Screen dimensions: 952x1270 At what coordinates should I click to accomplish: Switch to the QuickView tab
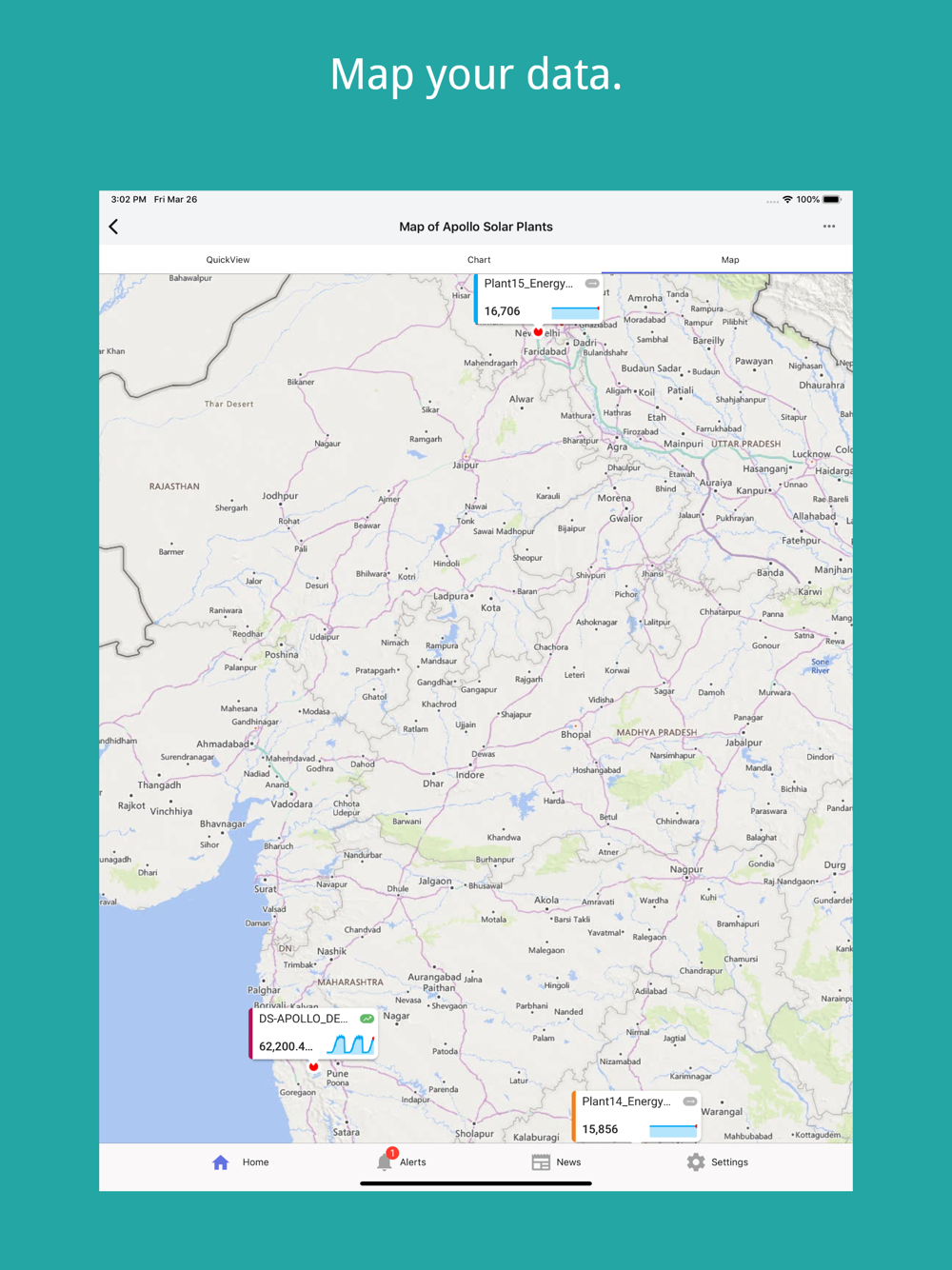click(228, 260)
